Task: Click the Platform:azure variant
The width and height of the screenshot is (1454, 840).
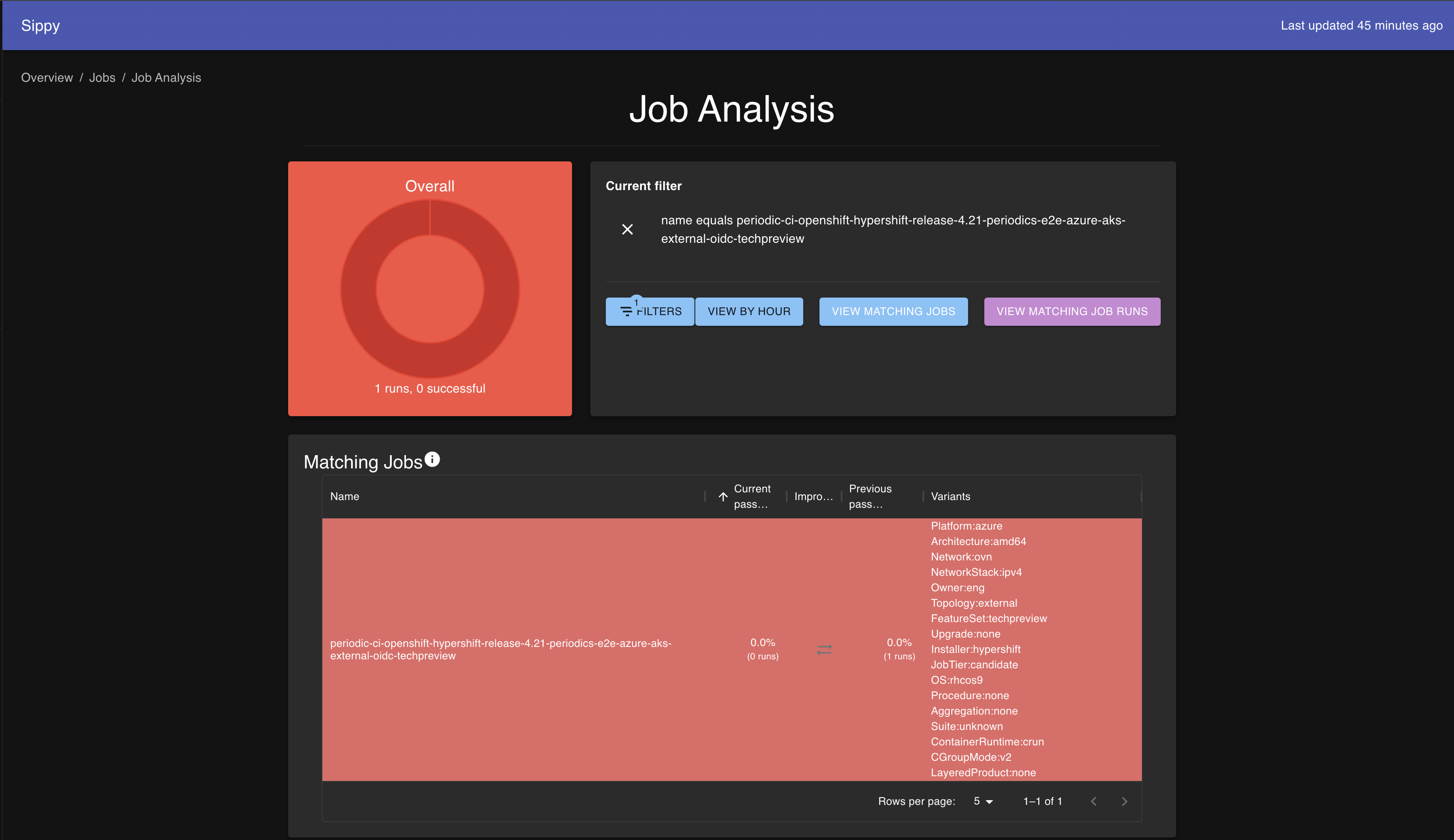Action: [966, 526]
